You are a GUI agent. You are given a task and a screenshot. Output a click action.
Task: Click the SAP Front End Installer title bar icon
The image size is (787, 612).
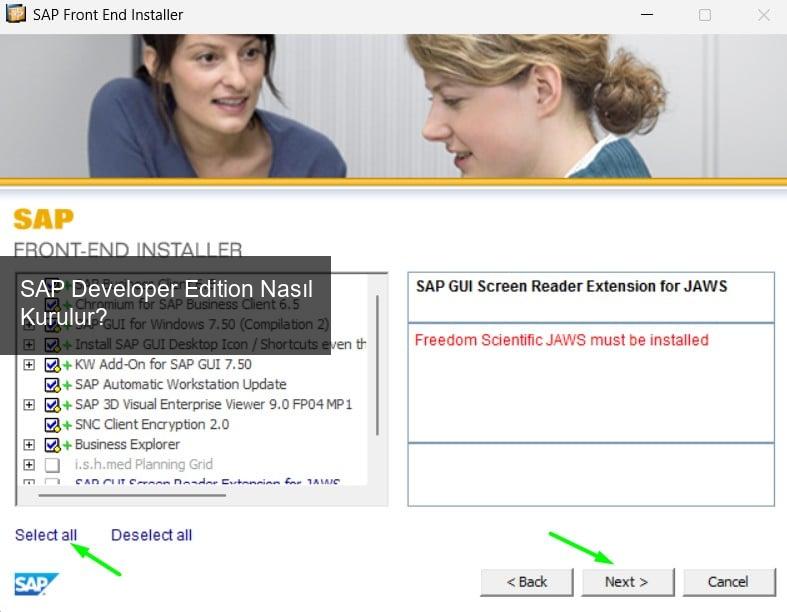point(16,15)
